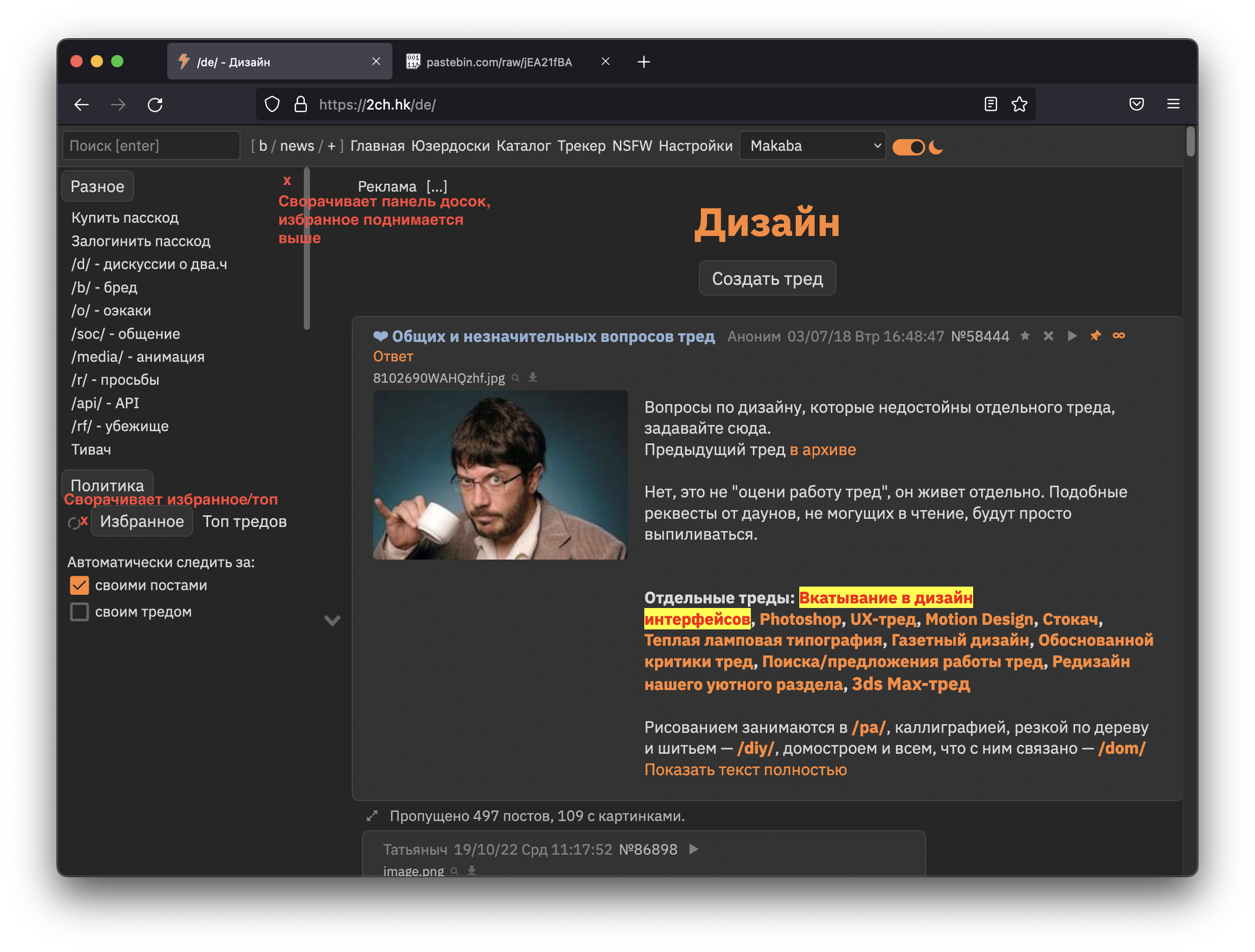The height and width of the screenshot is (952, 1255).
Task: Click the magnifier icon next to 8102690WAHQzhf.jpg
Action: [516, 378]
